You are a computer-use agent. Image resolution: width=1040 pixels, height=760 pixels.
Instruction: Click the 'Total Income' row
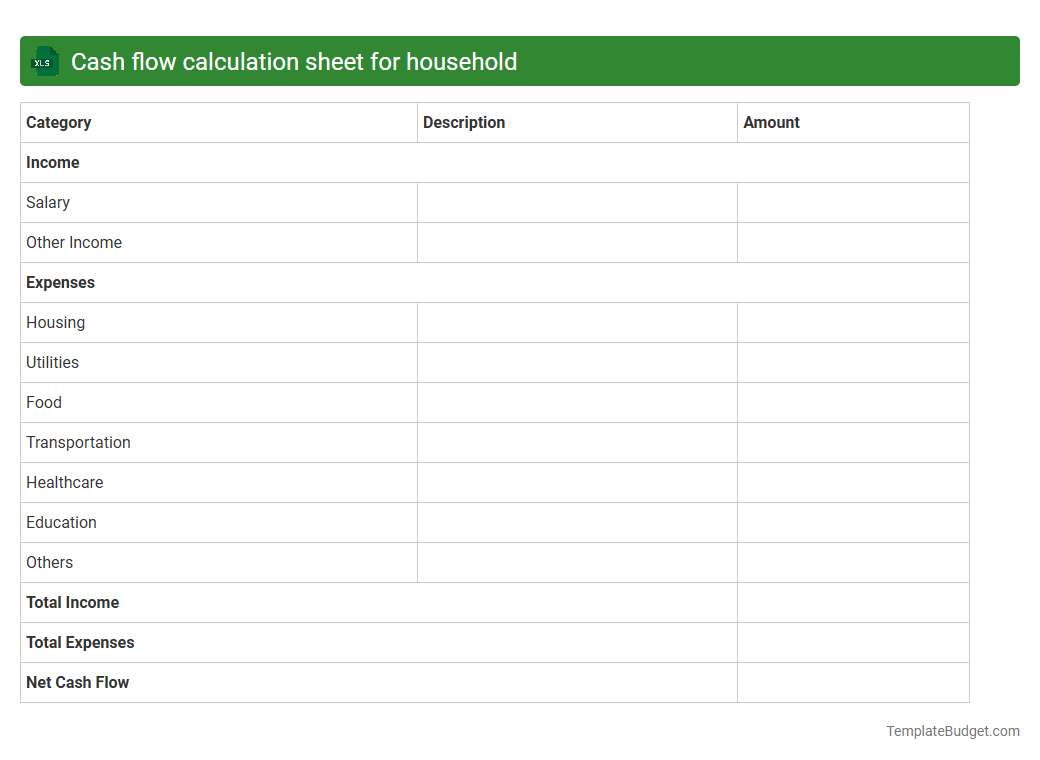(x=72, y=602)
